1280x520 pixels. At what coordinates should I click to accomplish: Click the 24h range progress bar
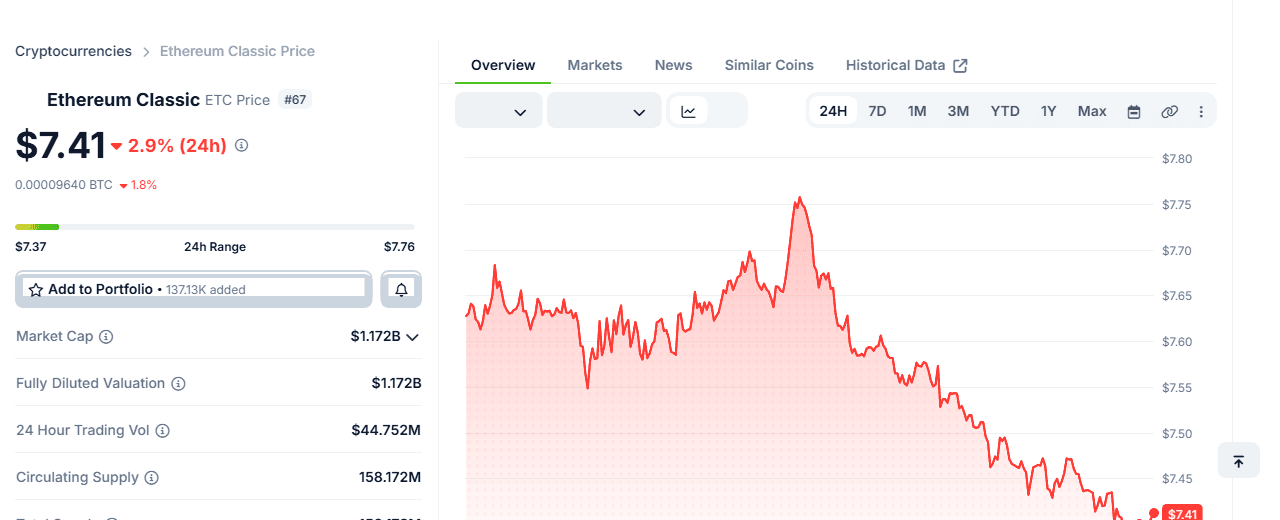215,227
